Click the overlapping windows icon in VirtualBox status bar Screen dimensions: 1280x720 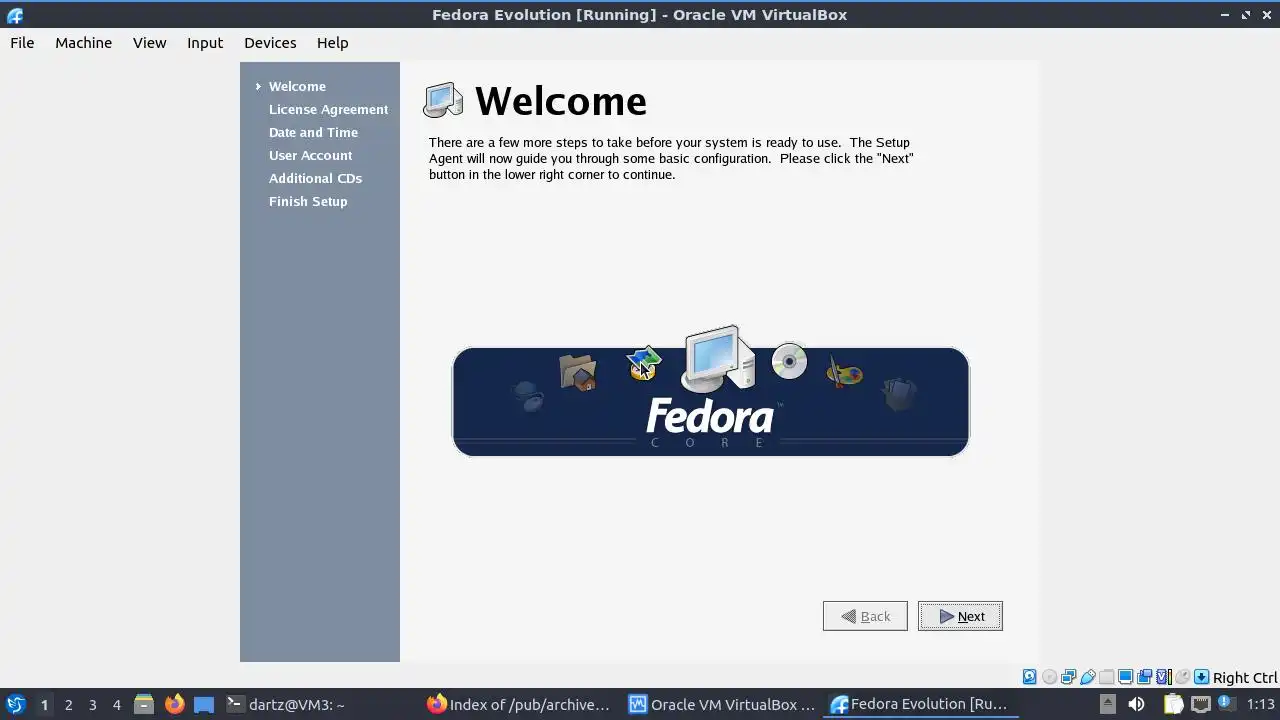(1144, 677)
